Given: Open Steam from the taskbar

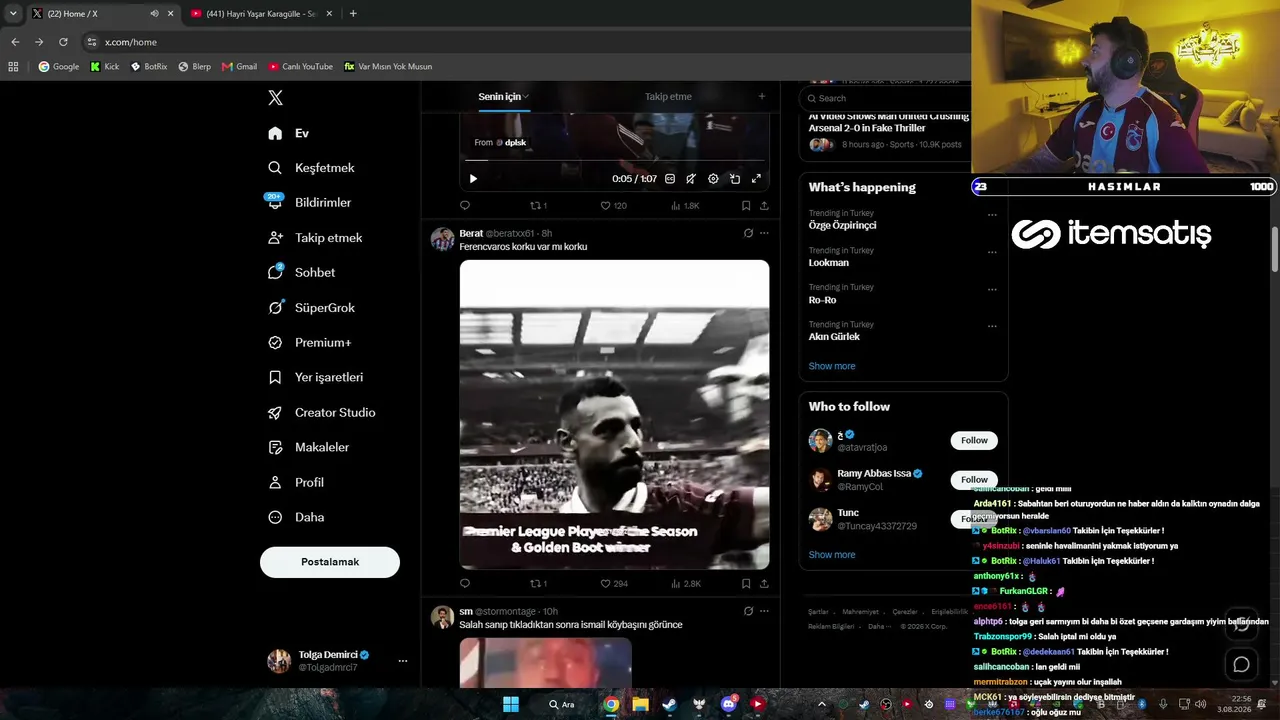Looking at the screenshot, I should pyautogui.click(x=670, y=704).
